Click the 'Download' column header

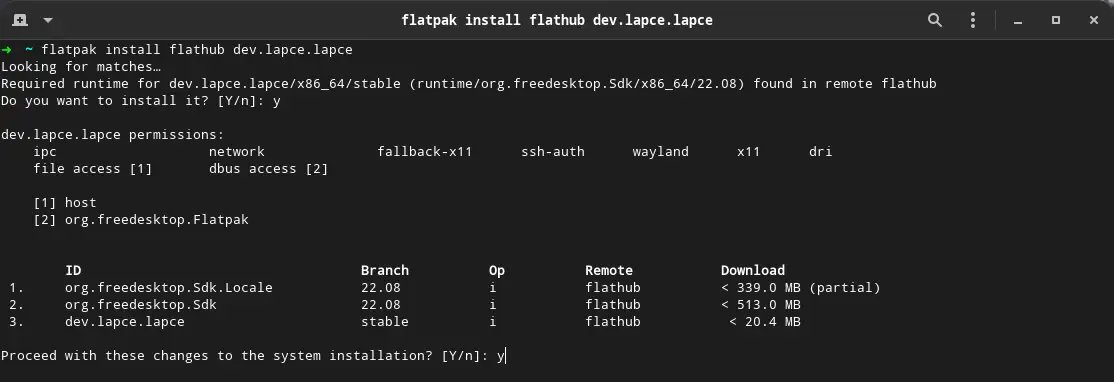(752, 270)
